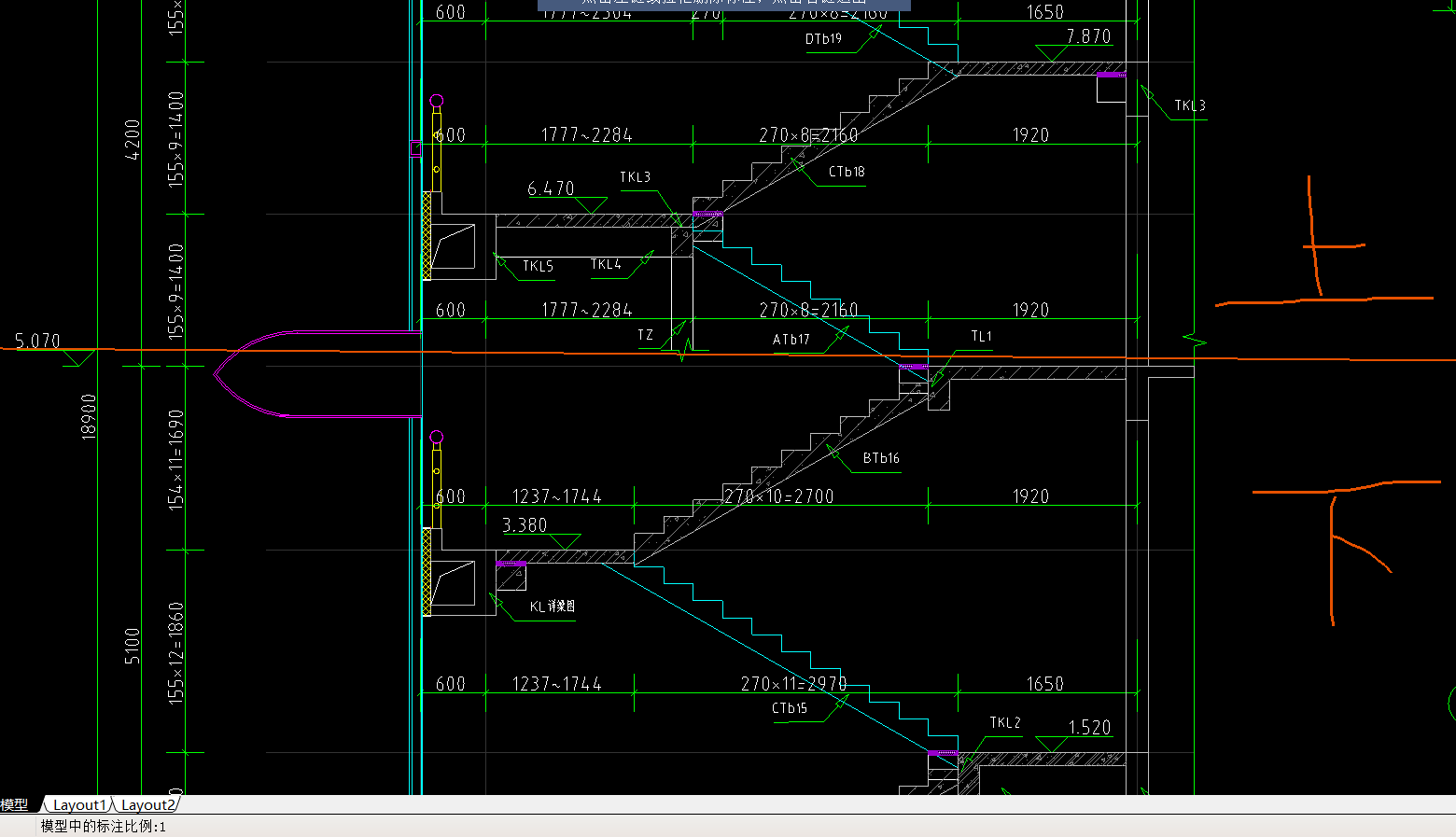Click the TKL5 beam label
This screenshot has width=1456, height=837.
tap(538, 266)
